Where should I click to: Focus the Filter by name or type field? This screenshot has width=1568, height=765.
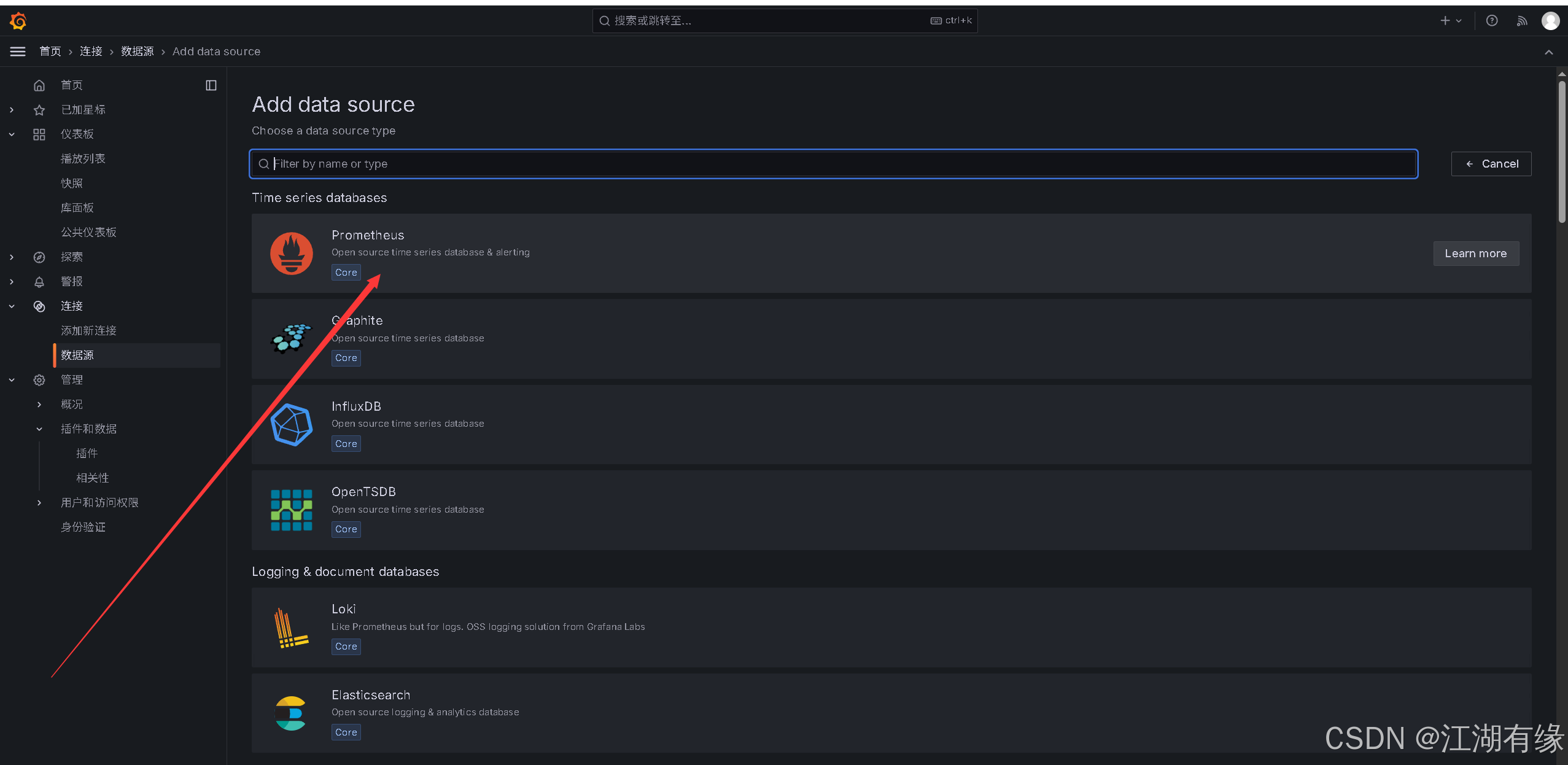point(834,164)
